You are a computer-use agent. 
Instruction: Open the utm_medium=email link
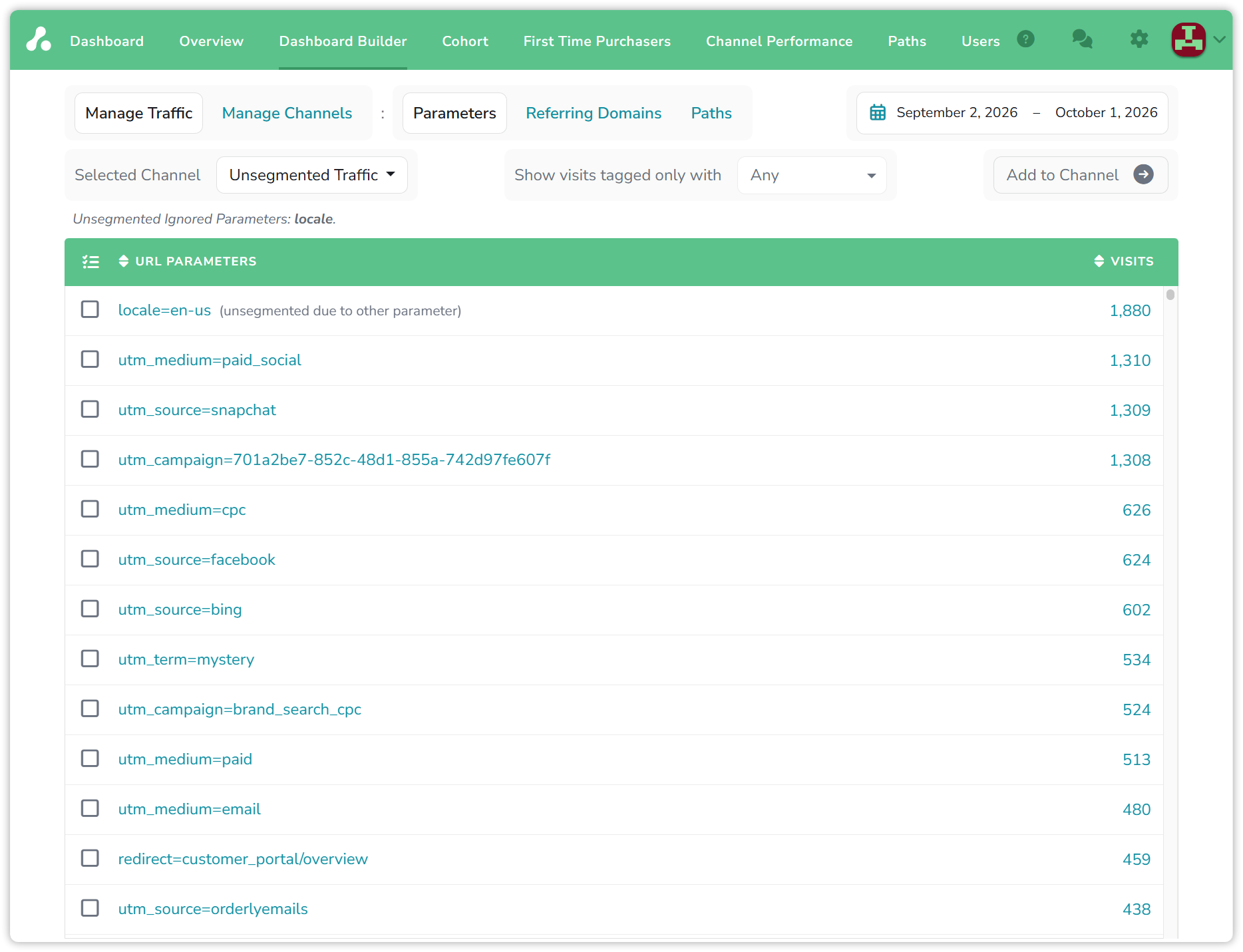pyautogui.click(x=189, y=809)
